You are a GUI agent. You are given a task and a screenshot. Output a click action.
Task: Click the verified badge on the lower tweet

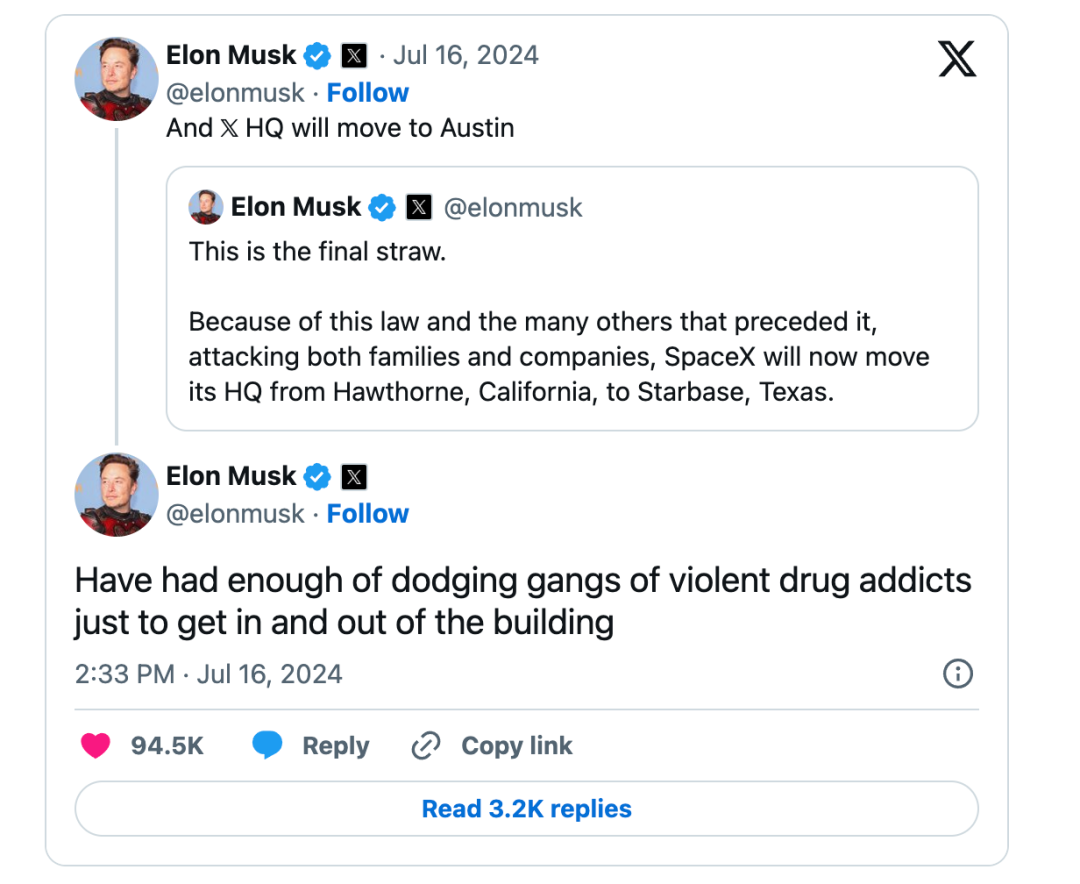point(317,477)
